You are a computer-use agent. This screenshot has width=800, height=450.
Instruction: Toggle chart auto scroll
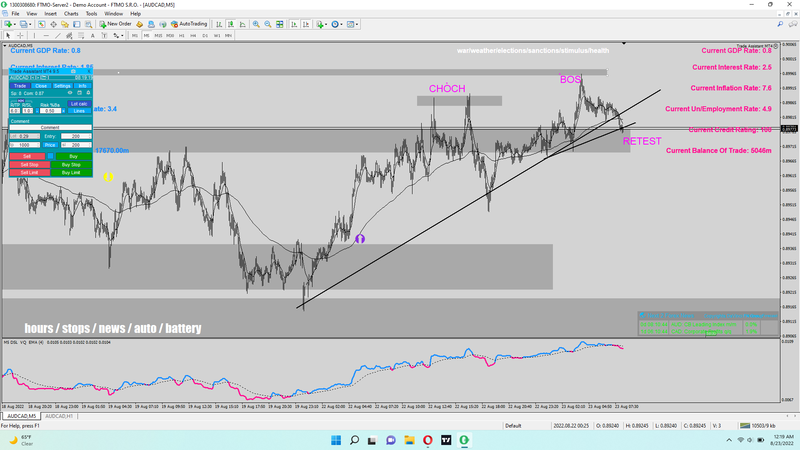tap(294, 24)
